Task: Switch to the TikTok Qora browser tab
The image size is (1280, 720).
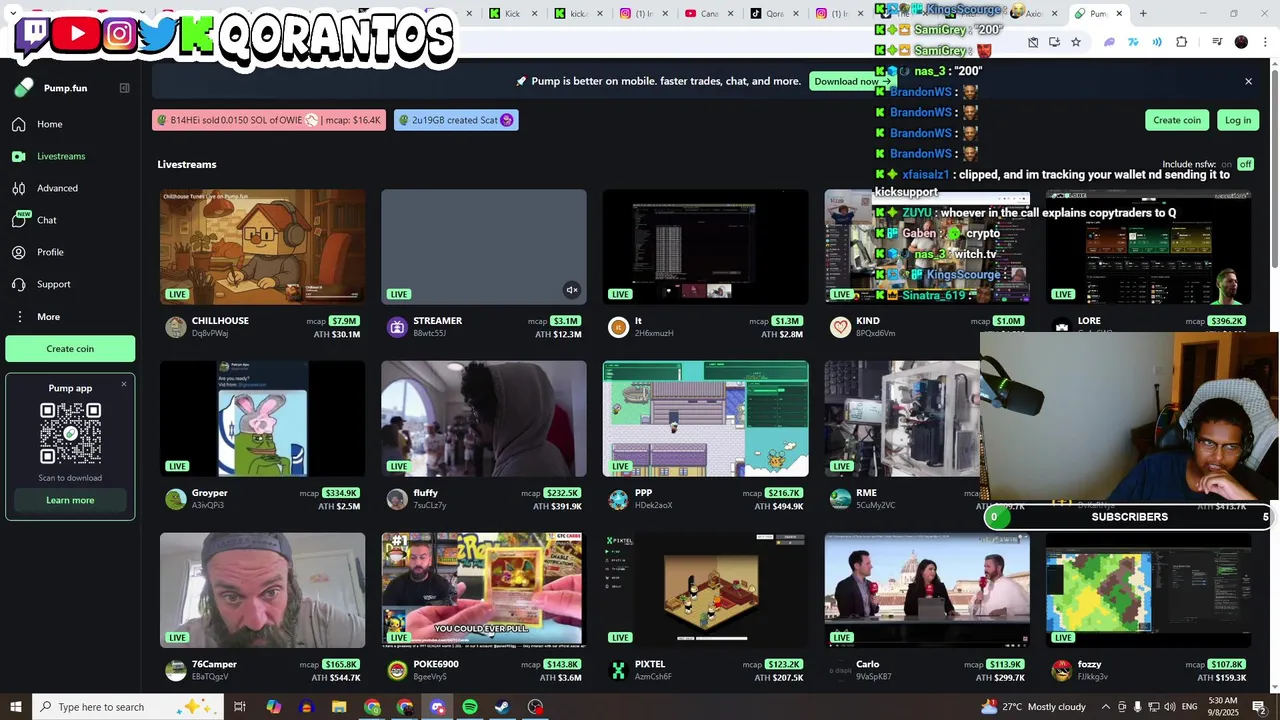Action: click(x=775, y=14)
